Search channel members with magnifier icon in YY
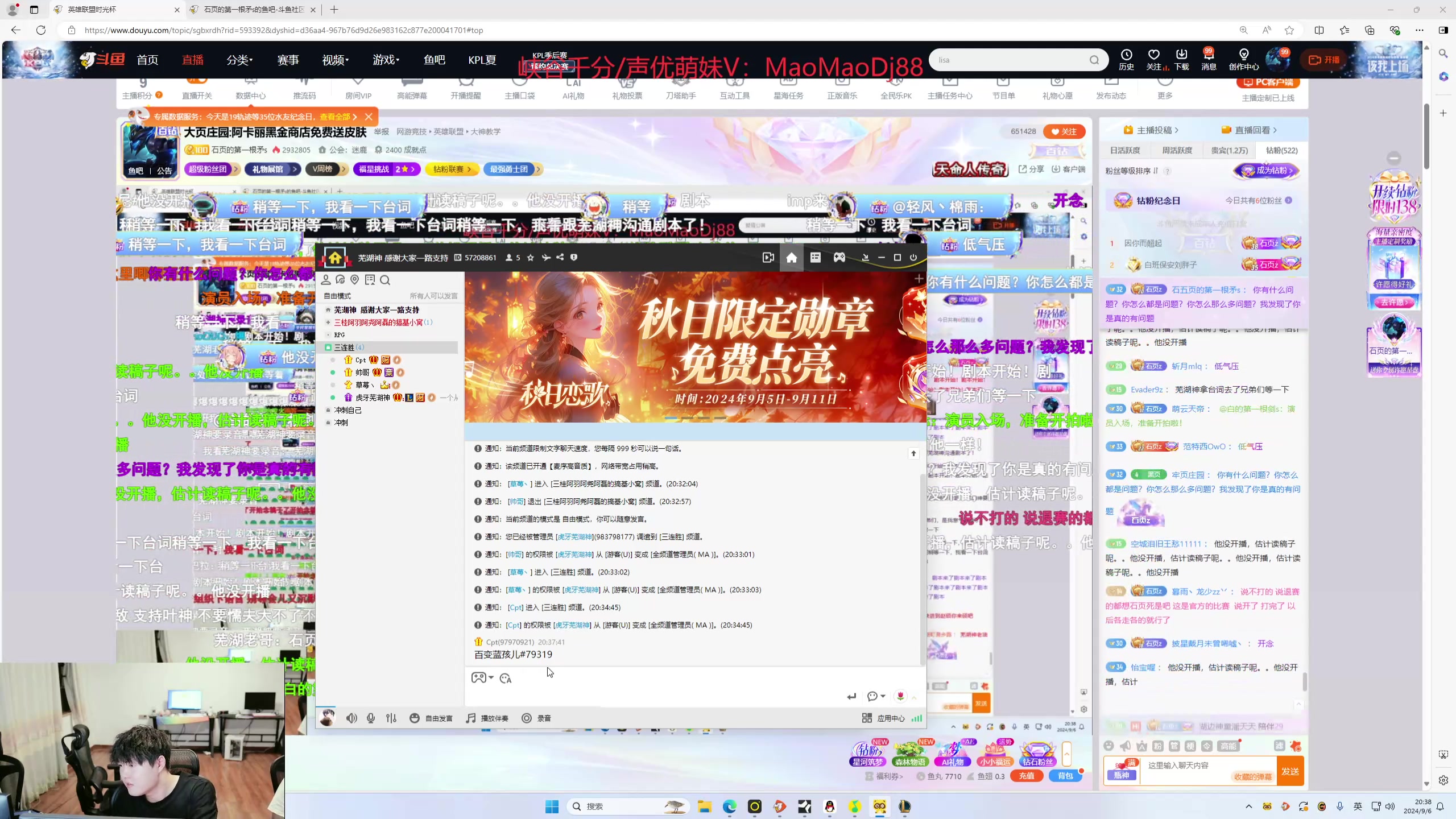Screen dimensions: 1456x819 pyautogui.click(x=385, y=280)
